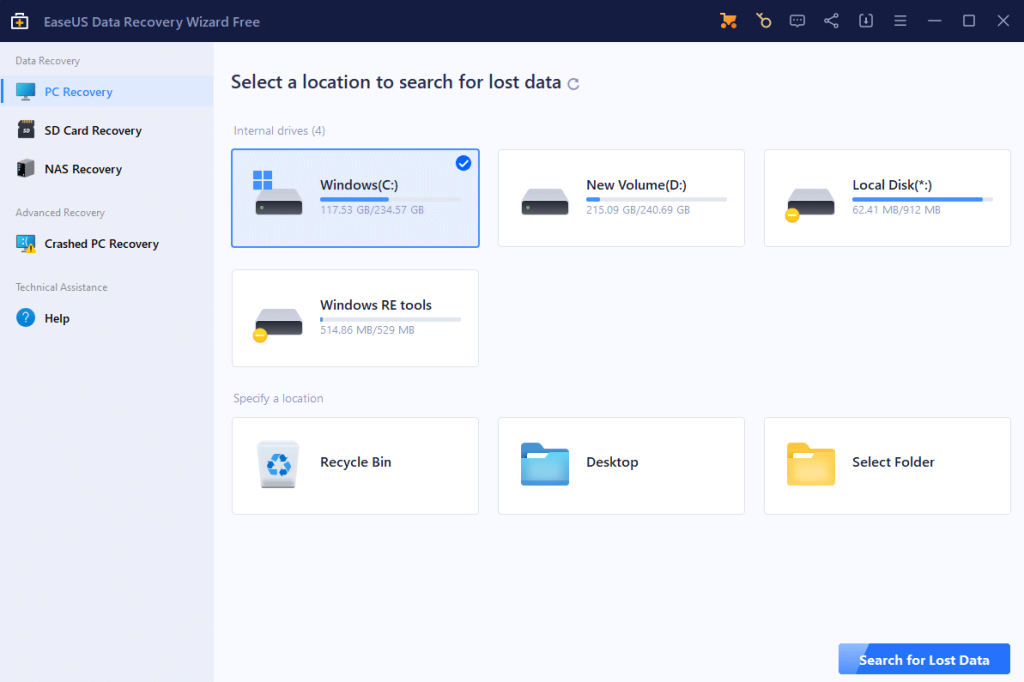Screen dimensions: 1024x682
Task: Close the EaseUS window
Action: [x=1003, y=21]
